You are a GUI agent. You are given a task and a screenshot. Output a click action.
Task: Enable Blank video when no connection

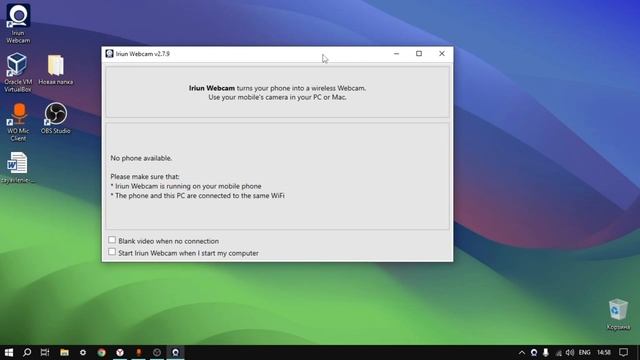[x=112, y=240]
